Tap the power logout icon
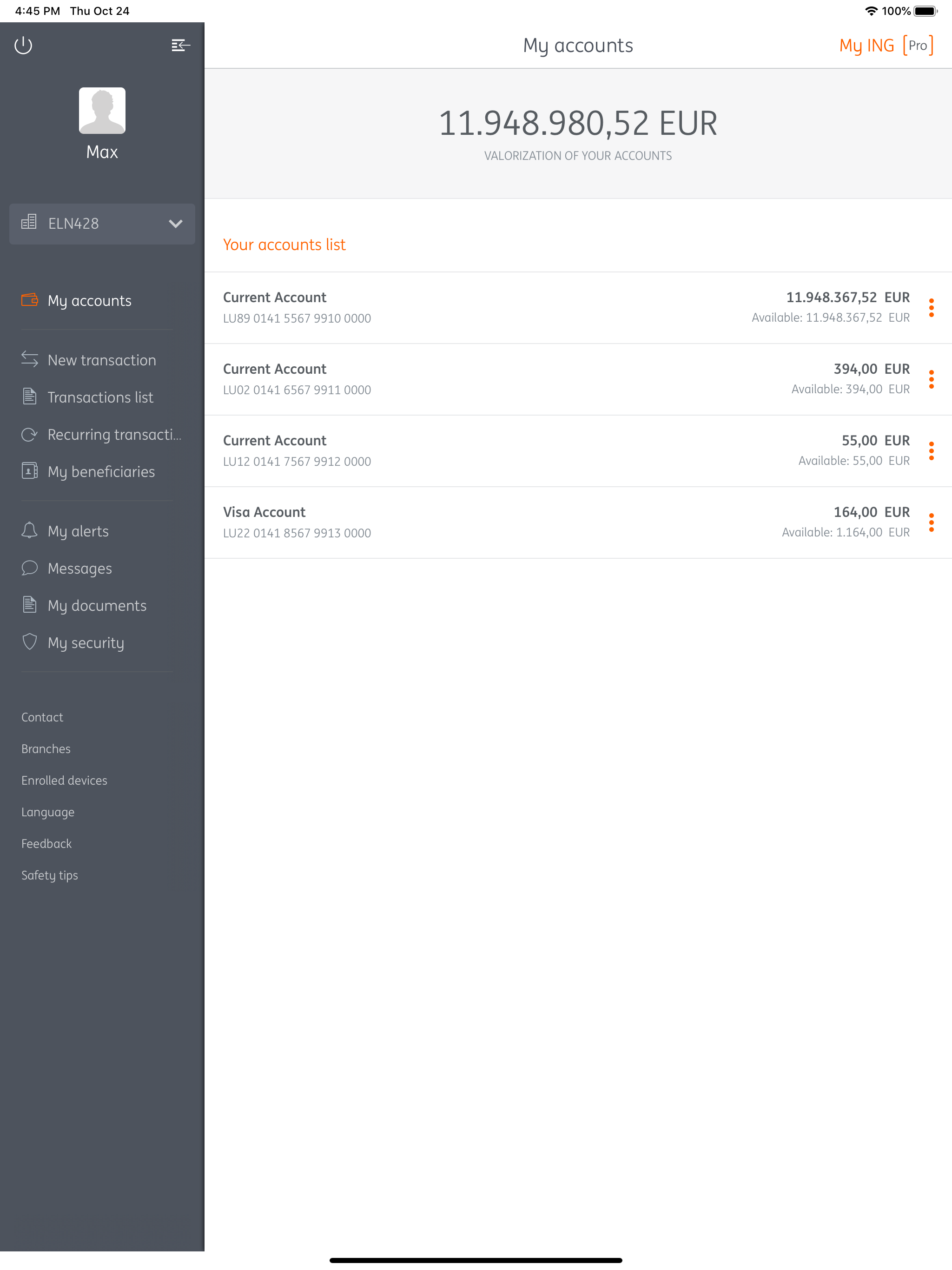The height and width of the screenshot is (1270, 952). point(23,45)
